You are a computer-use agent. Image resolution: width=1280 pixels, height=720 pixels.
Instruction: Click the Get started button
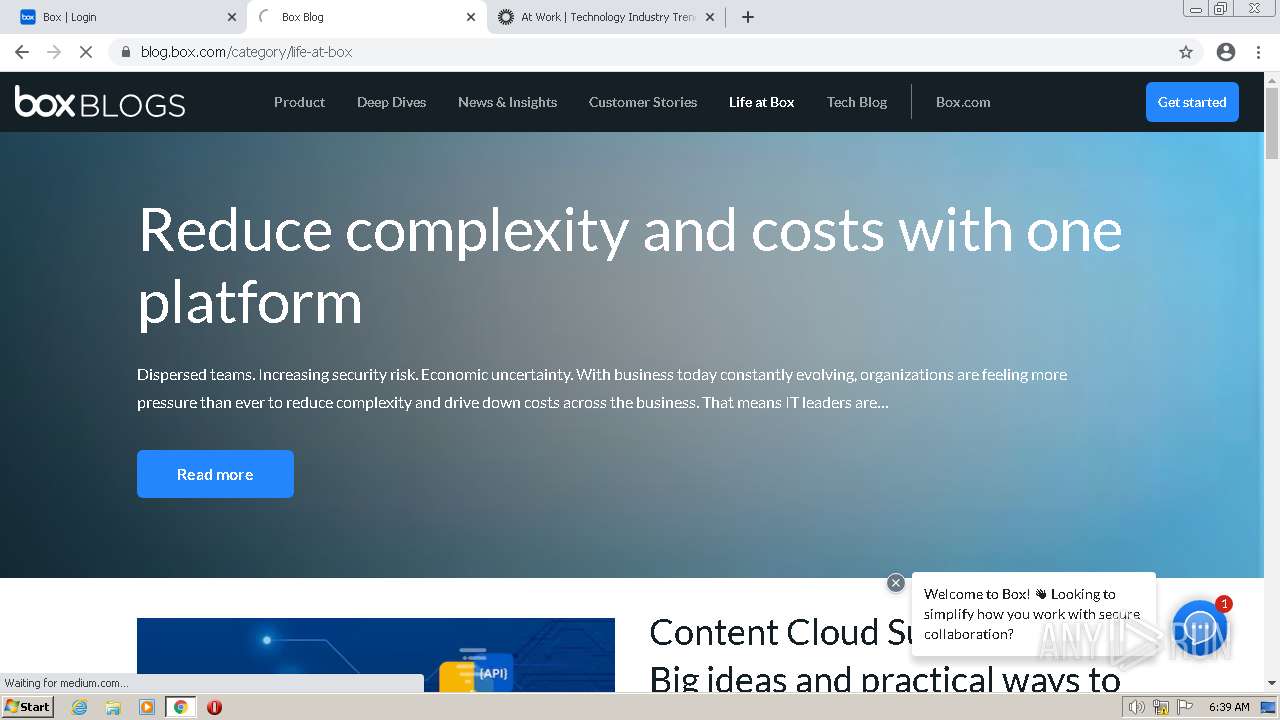click(1192, 102)
